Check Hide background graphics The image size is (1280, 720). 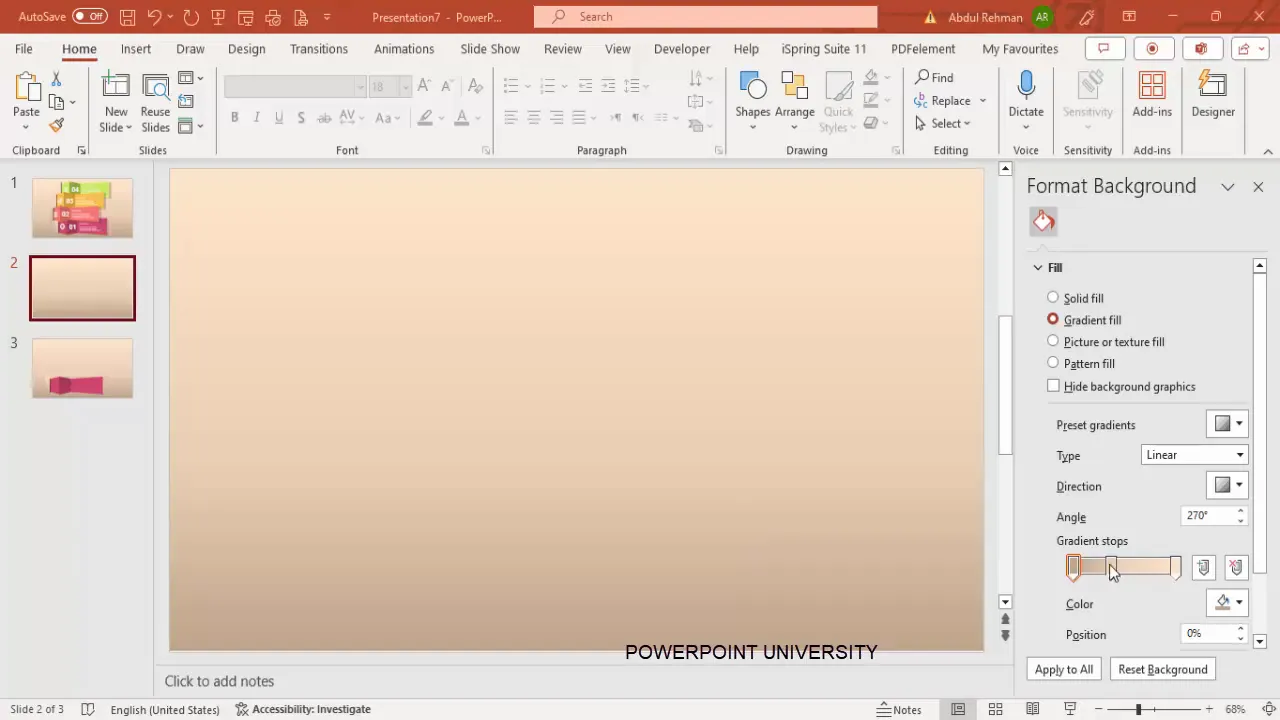point(1053,386)
